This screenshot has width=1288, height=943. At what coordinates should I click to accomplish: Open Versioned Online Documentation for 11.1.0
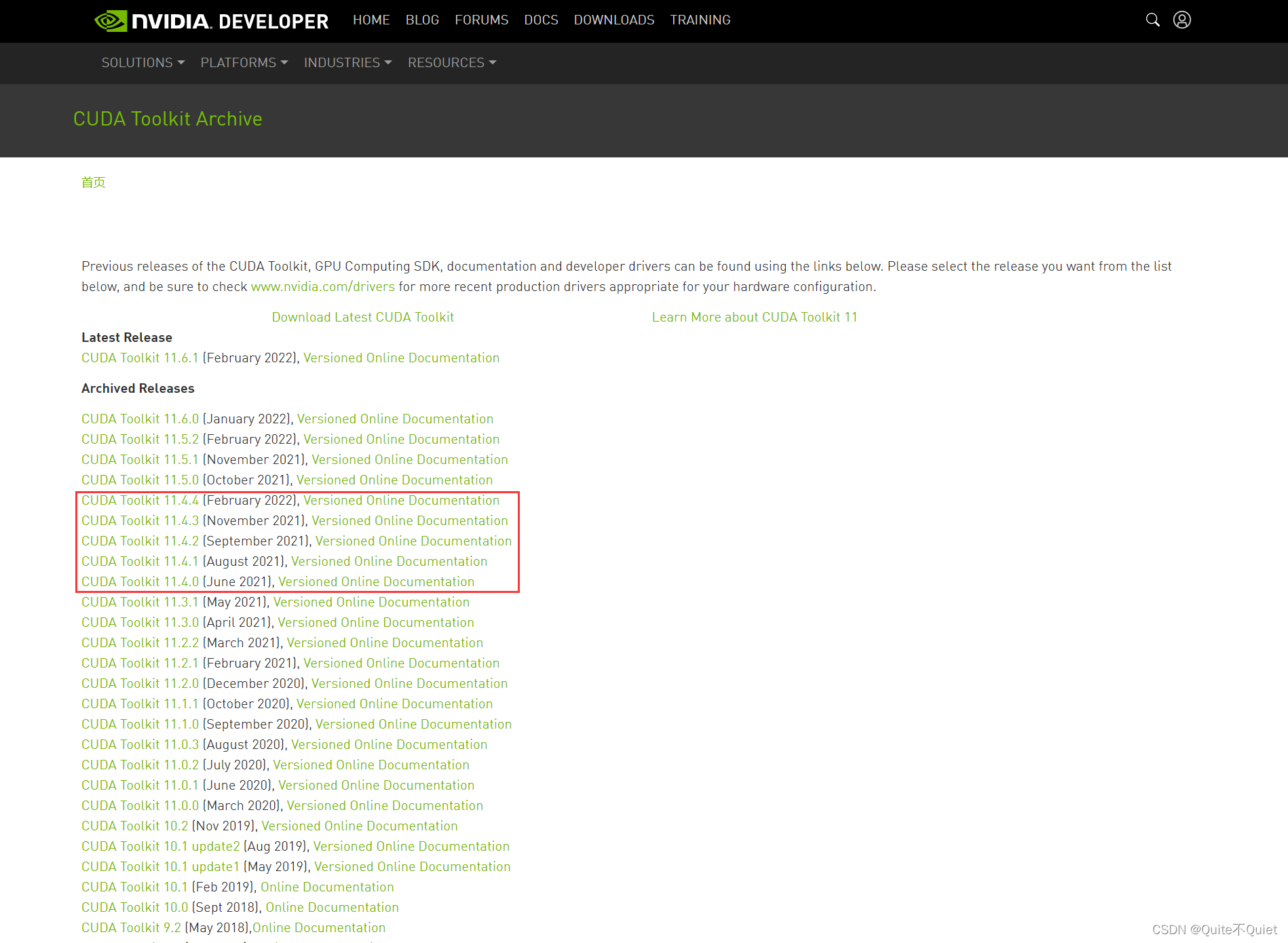[414, 725]
